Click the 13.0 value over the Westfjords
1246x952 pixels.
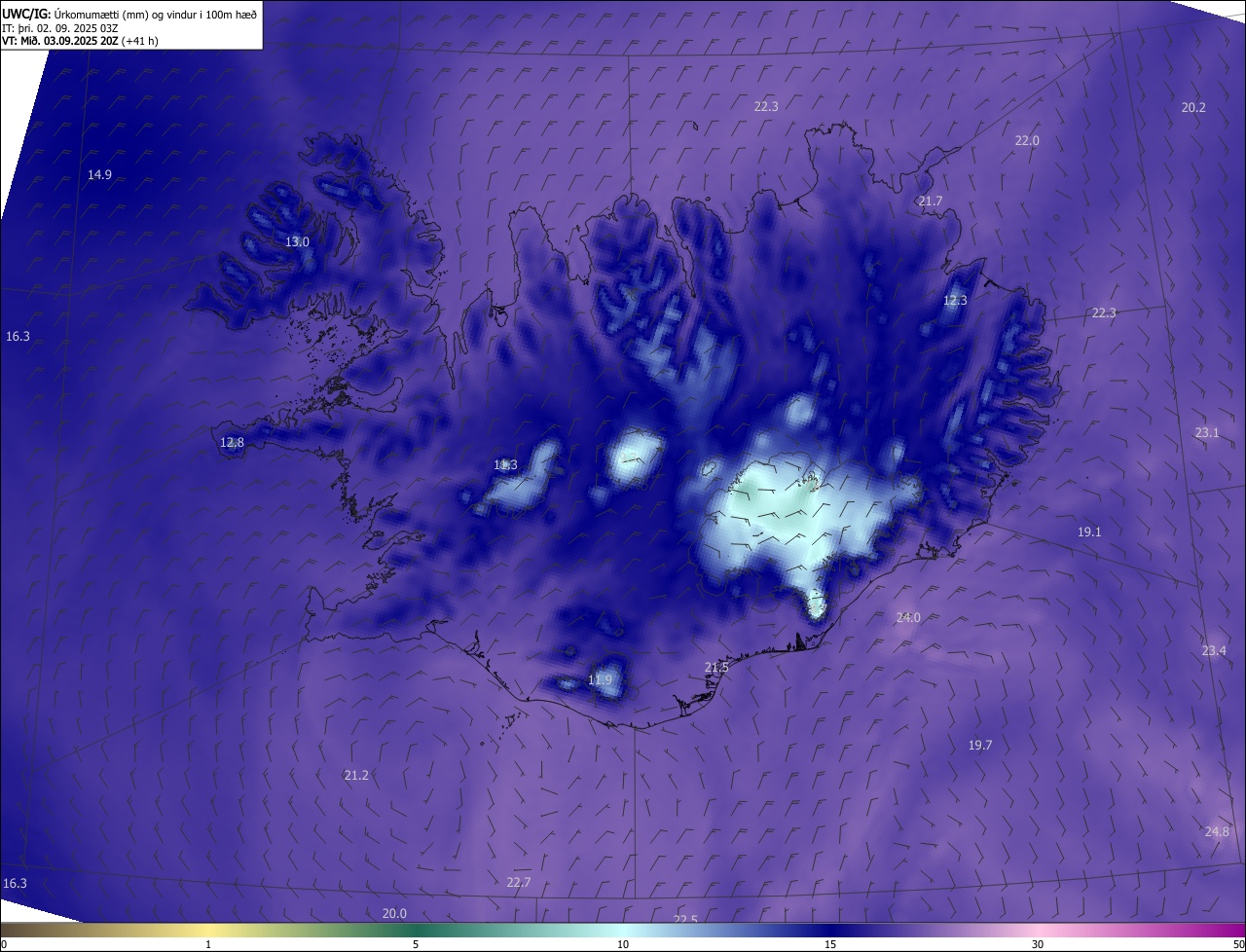pos(297,241)
